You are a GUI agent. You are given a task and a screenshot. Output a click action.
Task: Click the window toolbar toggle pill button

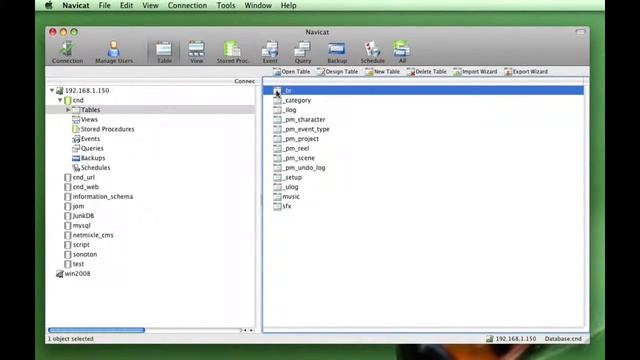pyautogui.click(x=580, y=32)
